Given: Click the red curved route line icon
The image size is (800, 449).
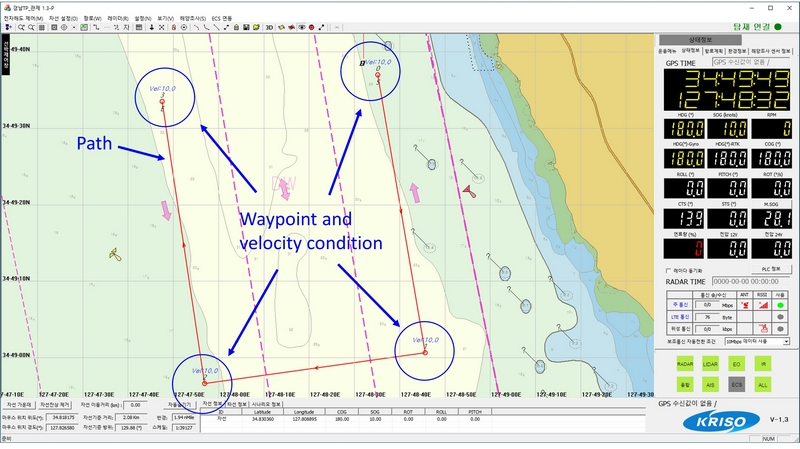Looking at the screenshot, I should pos(196,28).
